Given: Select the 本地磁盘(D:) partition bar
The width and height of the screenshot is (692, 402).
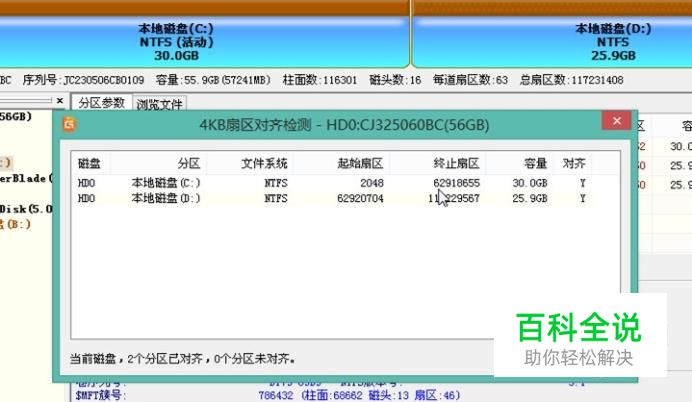Looking at the screenshot, I should tap(552, 42).
